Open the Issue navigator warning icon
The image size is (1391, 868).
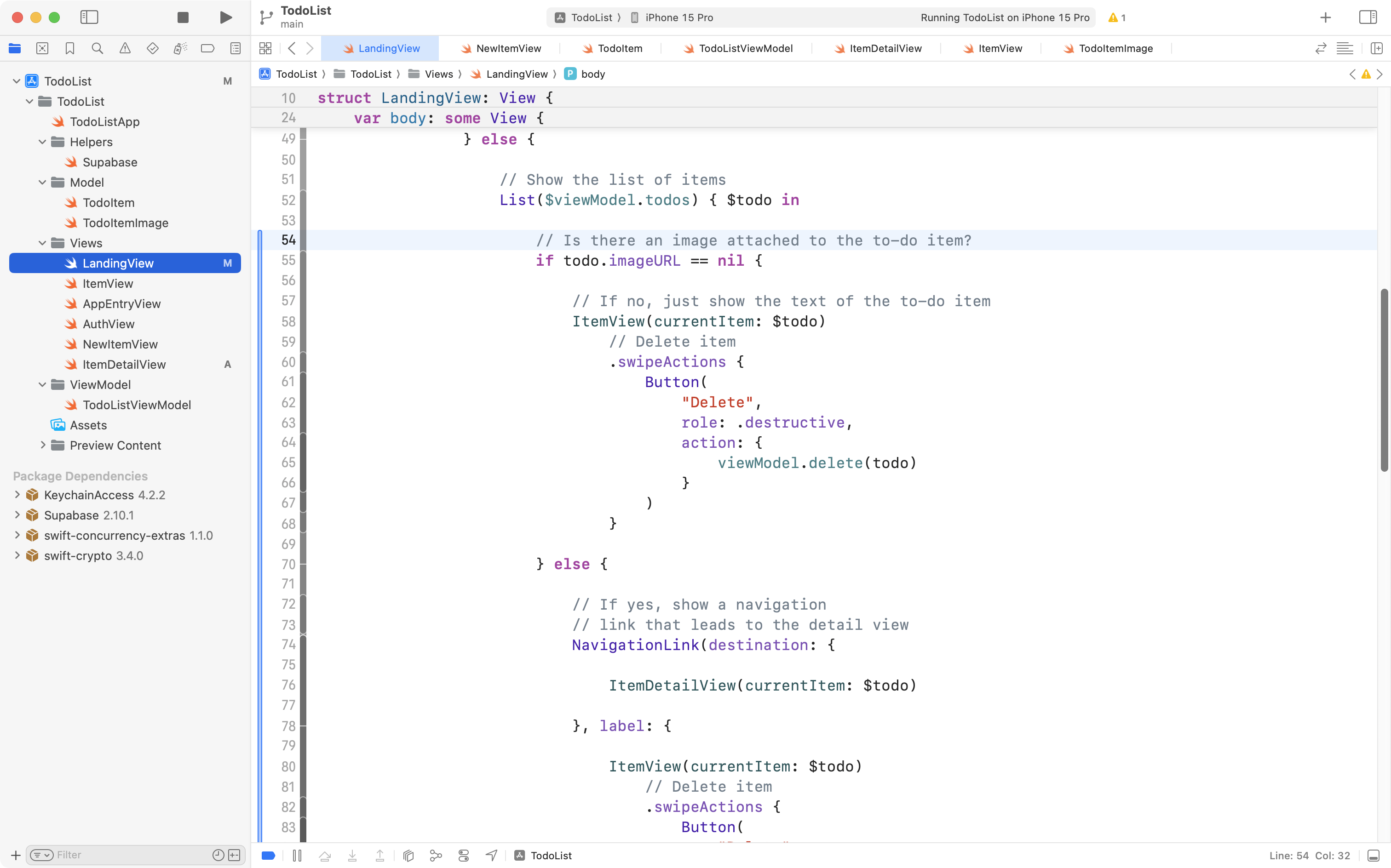coord(125,48)
